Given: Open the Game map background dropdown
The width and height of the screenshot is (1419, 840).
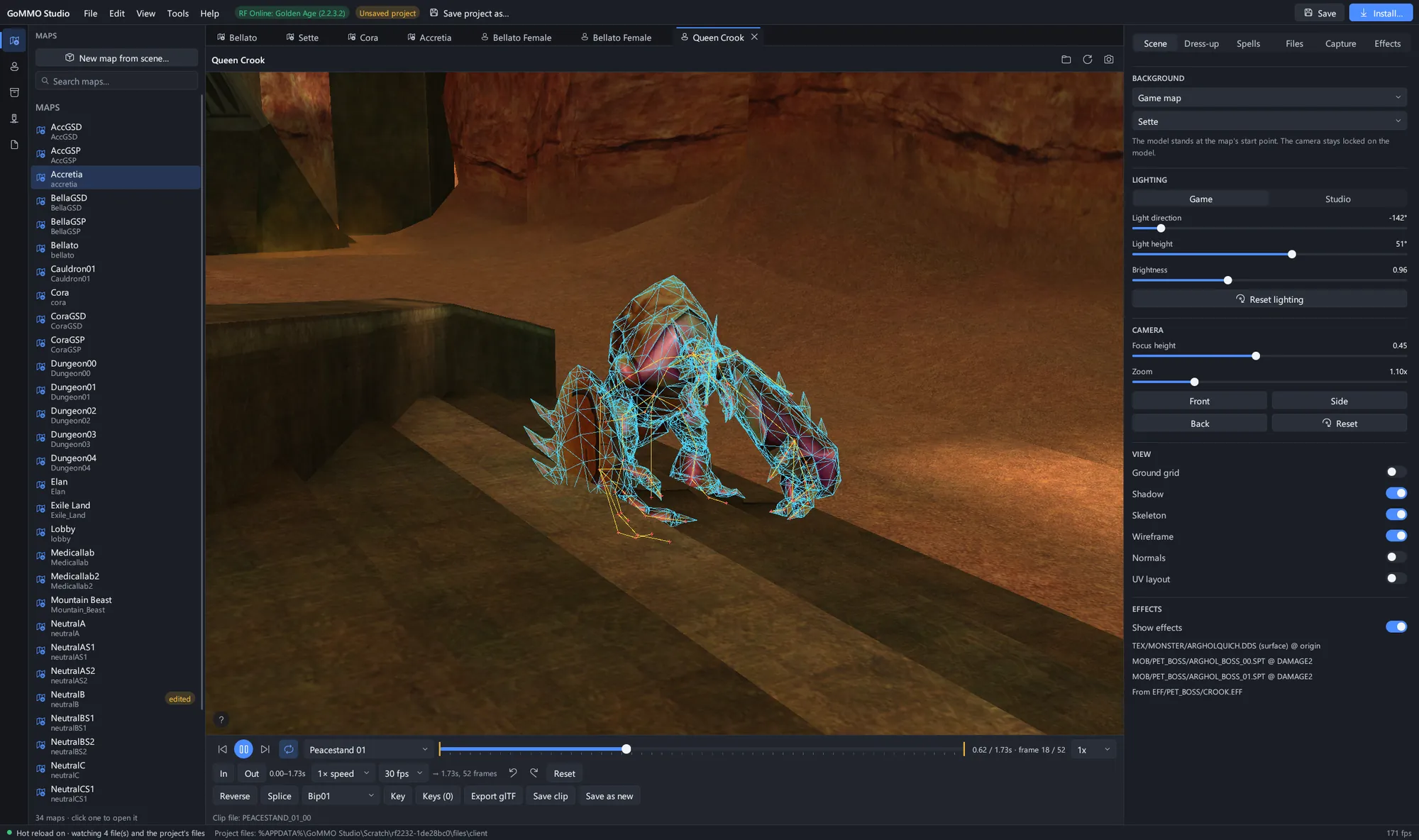Looking at the screenshot, I should [1269, 98].
